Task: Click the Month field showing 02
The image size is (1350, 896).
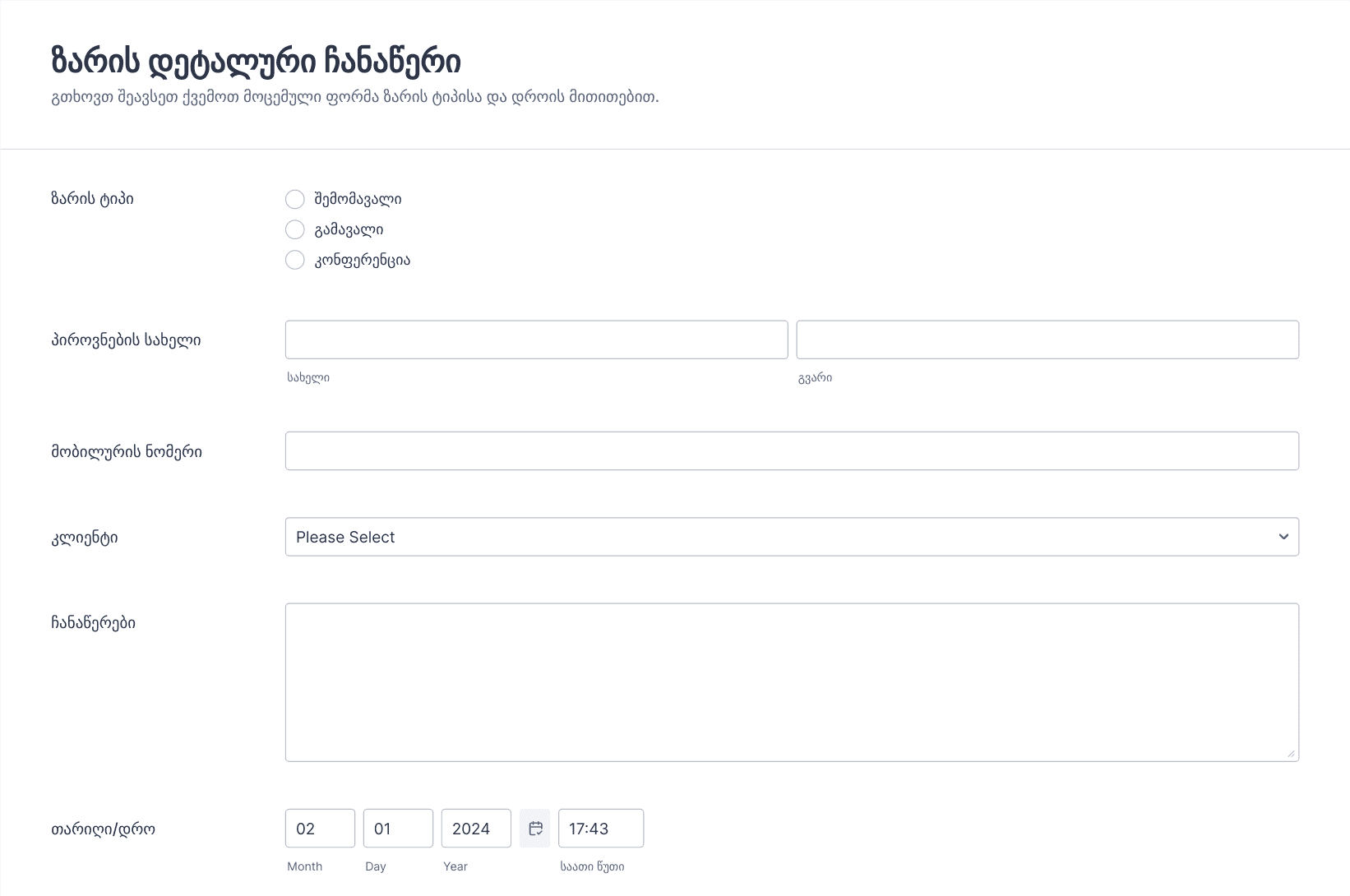Action: click(x=320, y=829)
